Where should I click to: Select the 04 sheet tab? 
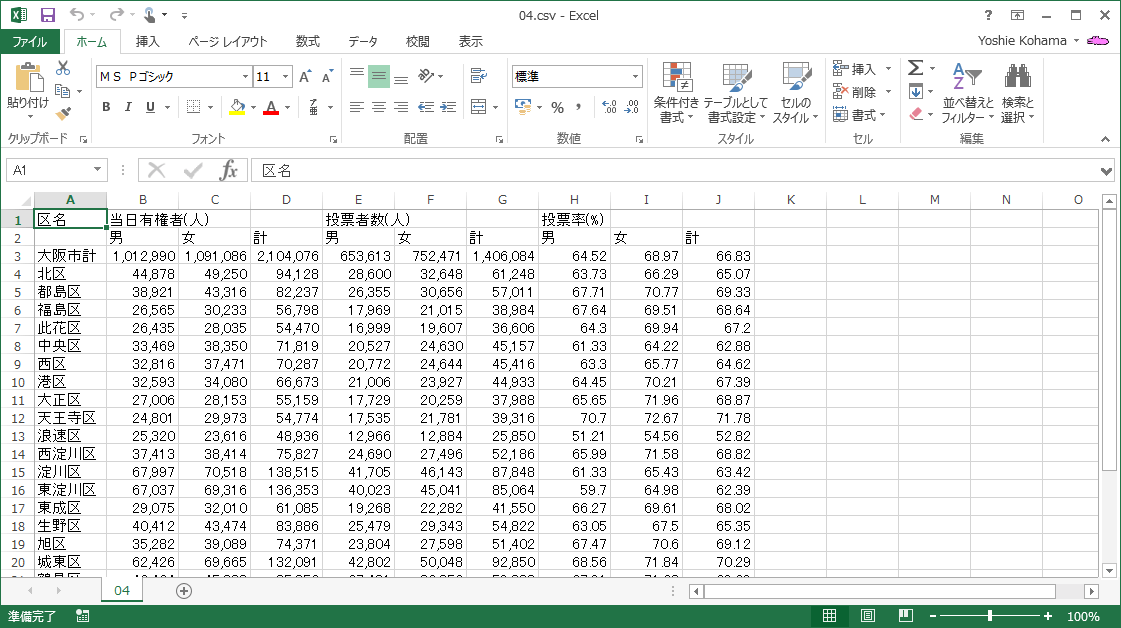[122, 591]
